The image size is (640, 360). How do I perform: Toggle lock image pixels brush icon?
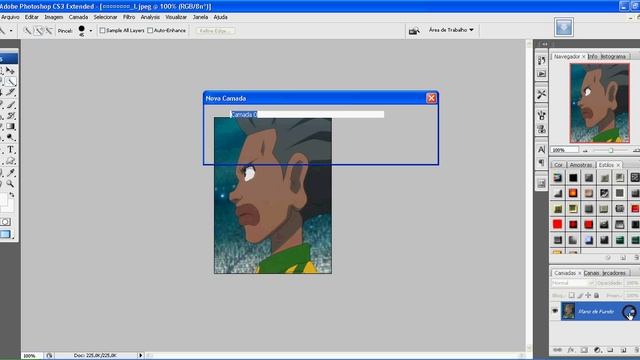[x=580, y=295]
